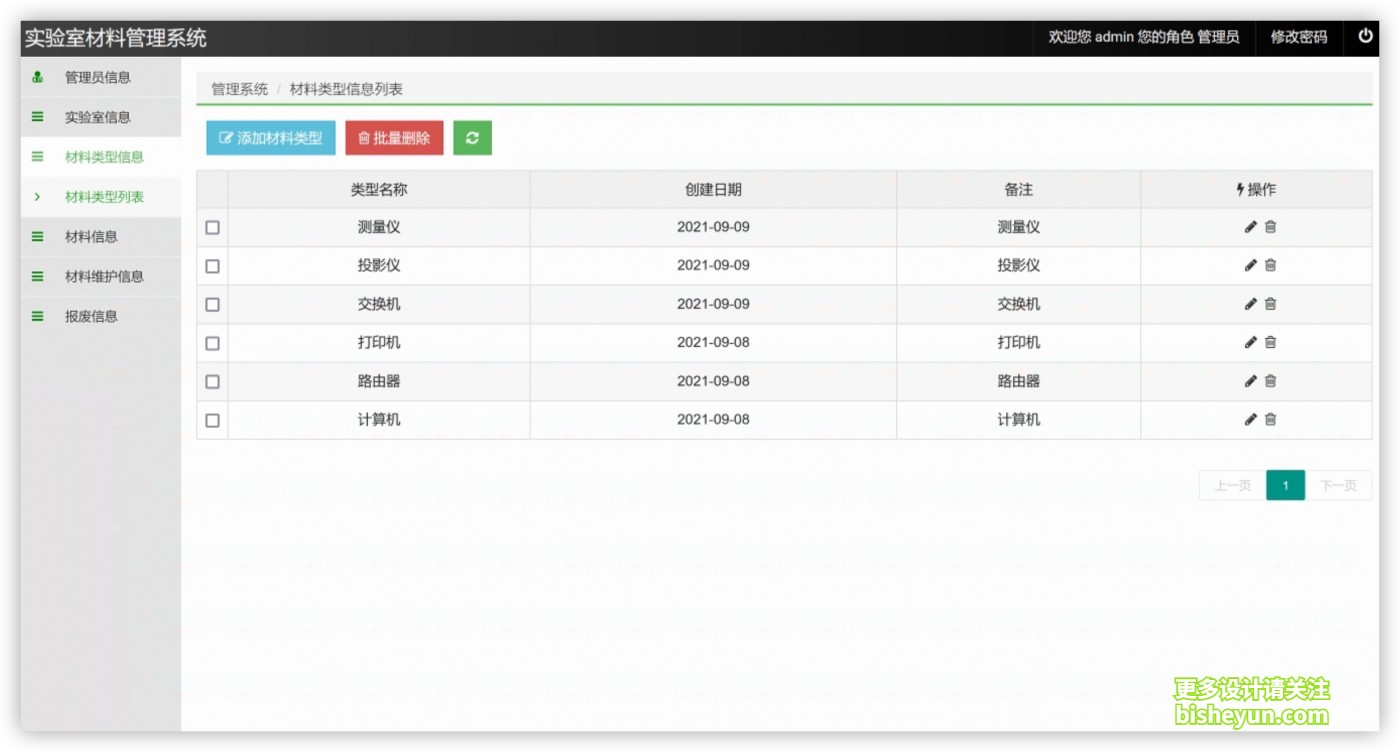
Task: Check the box beside 计算机
Action: [x=212, y=420]
